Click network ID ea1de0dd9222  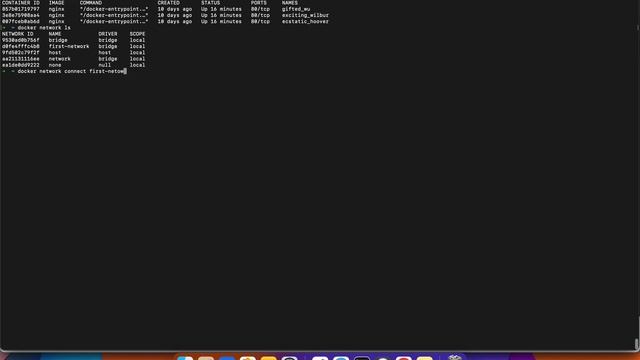pos(21,65)
